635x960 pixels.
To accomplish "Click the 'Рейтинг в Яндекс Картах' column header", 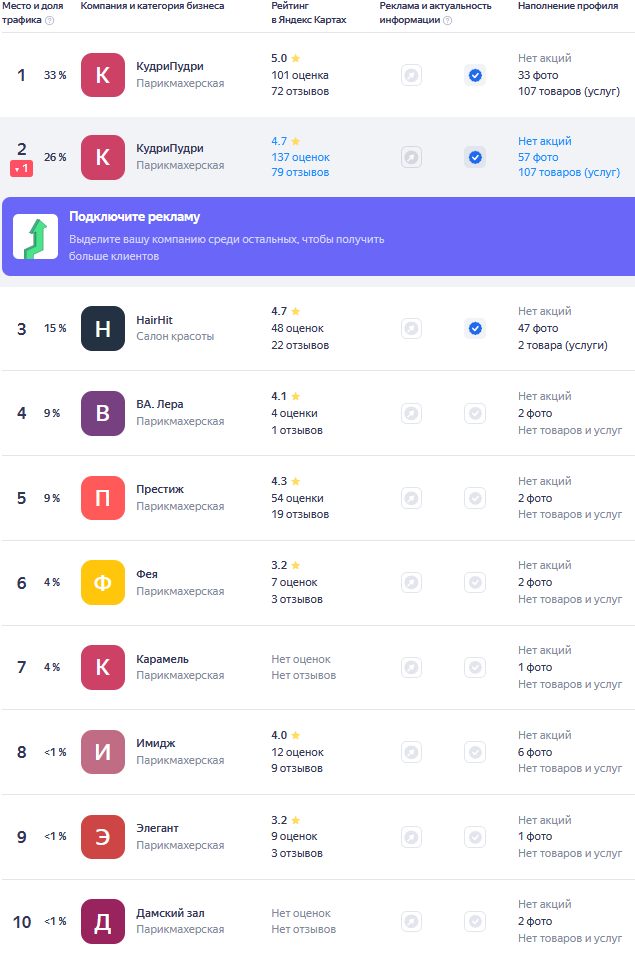I will tap(308, 13).
